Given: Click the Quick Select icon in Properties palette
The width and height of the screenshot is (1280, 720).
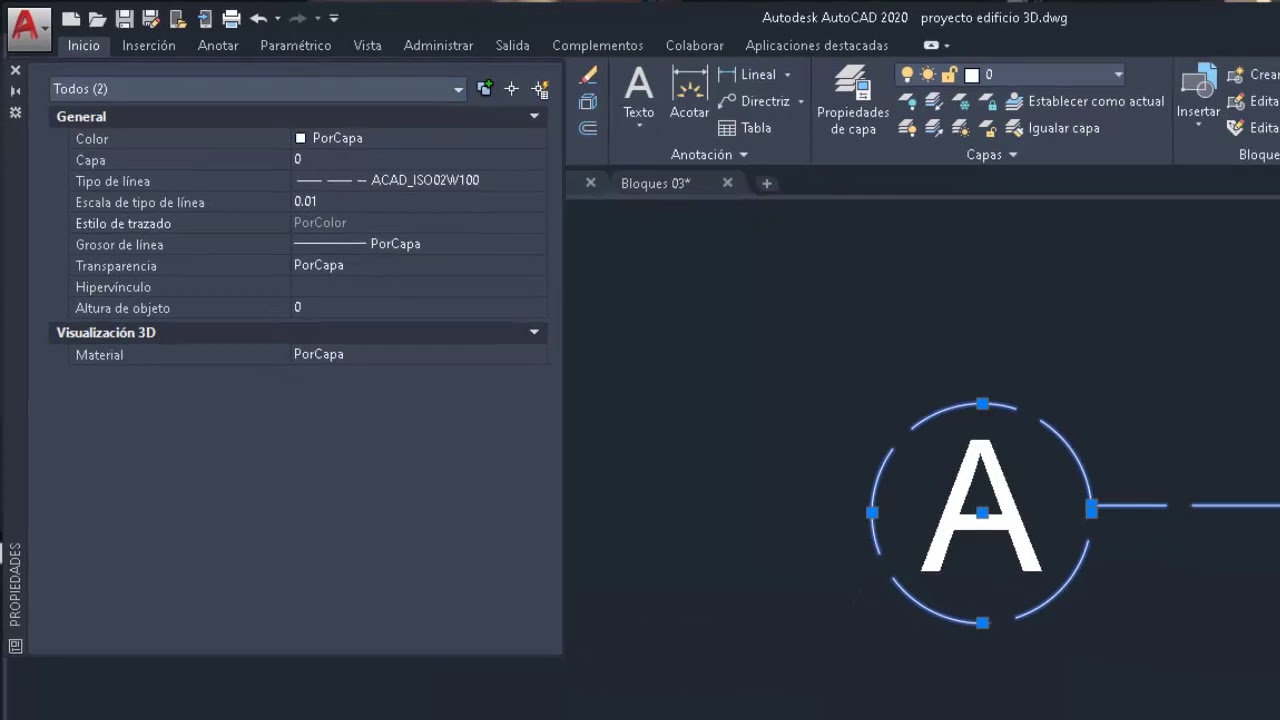Looking at the screenshot, I should click(540, 89).
